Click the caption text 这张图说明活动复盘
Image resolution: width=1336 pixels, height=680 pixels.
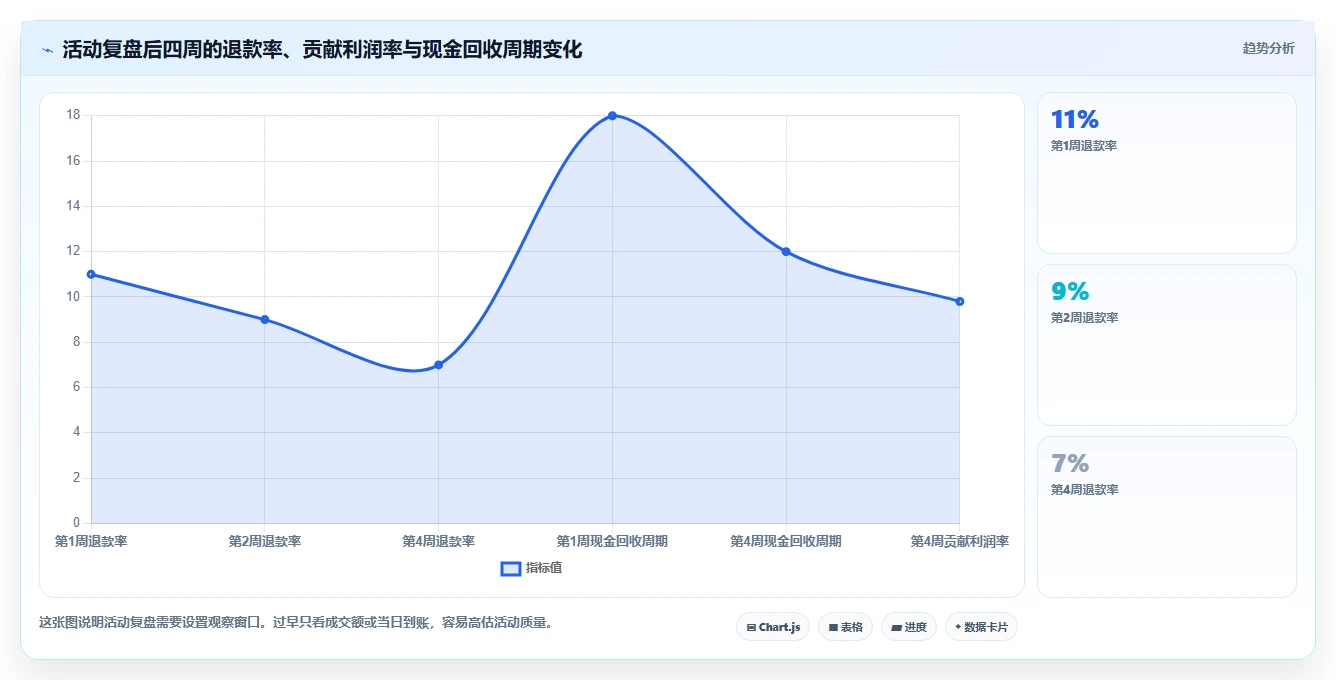point(296,622)
